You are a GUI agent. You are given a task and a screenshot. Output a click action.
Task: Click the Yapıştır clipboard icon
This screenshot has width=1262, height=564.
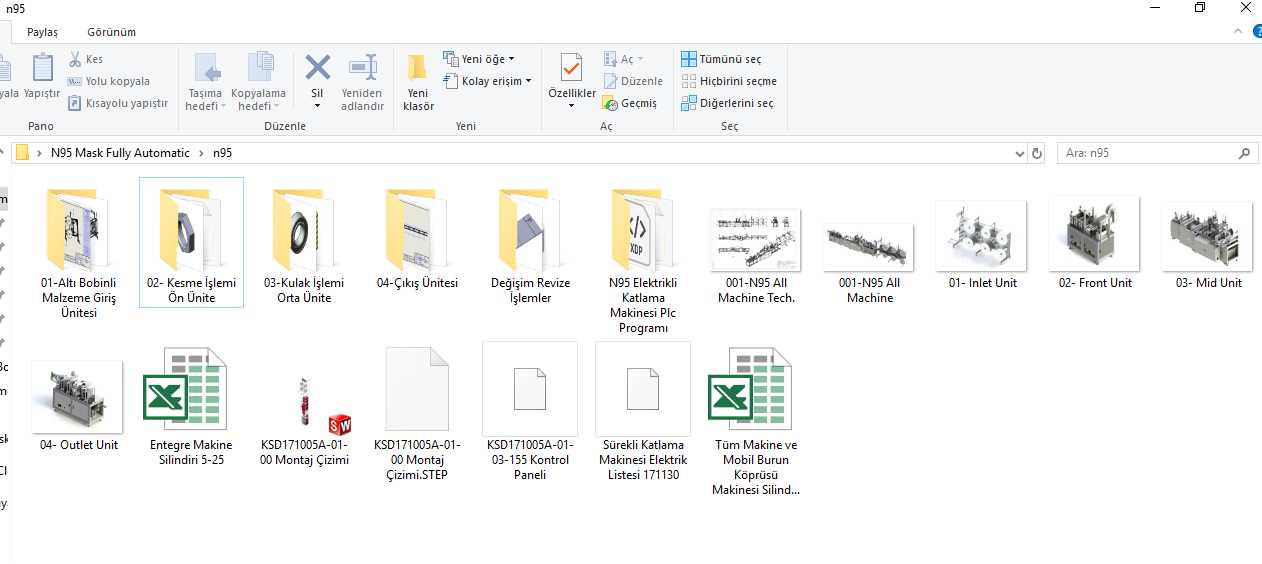pos(42,68)
